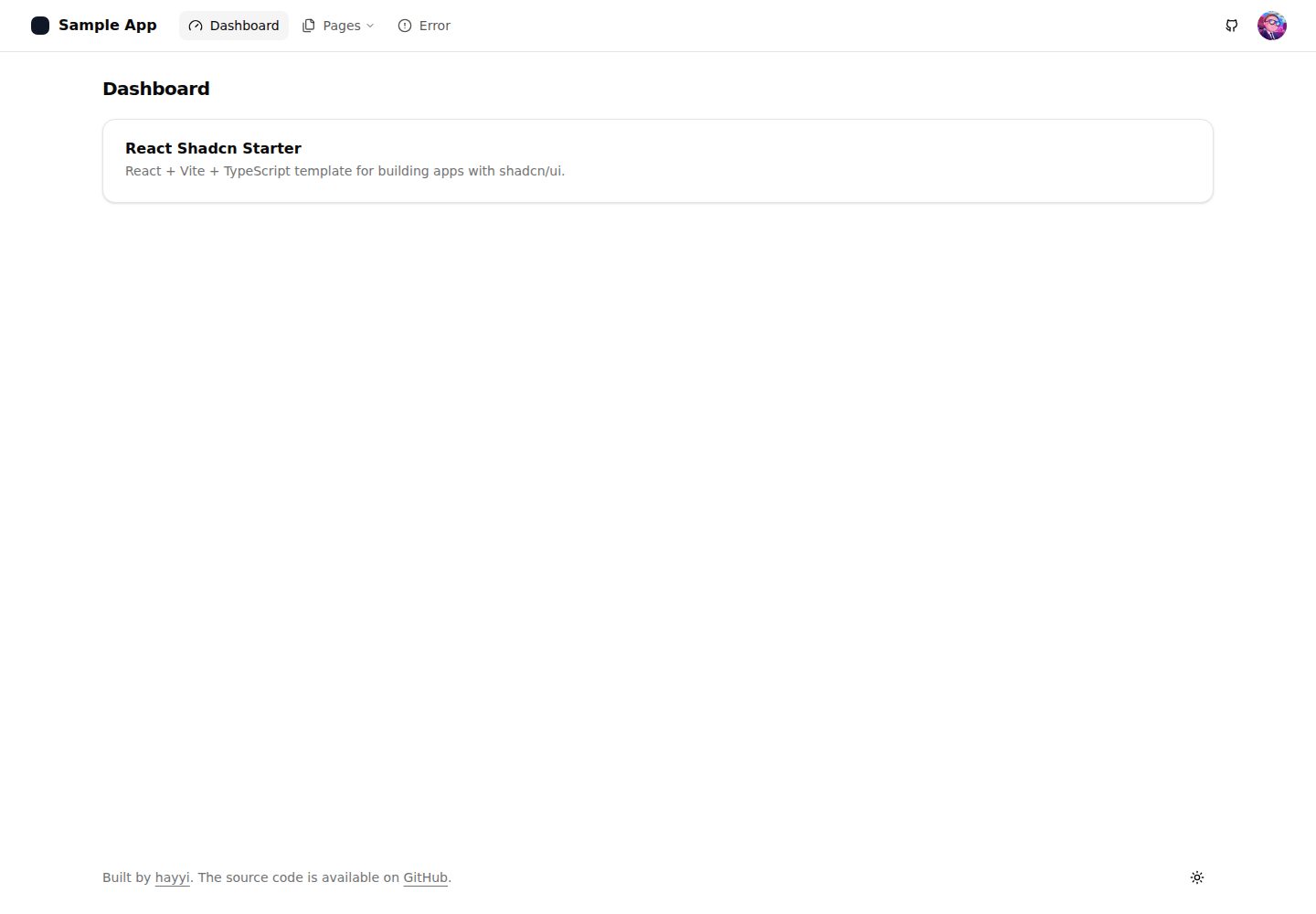Click the stacked pages icon in navbar
The width and height of the screenshot is (1316, 914).
click(308, 26)
